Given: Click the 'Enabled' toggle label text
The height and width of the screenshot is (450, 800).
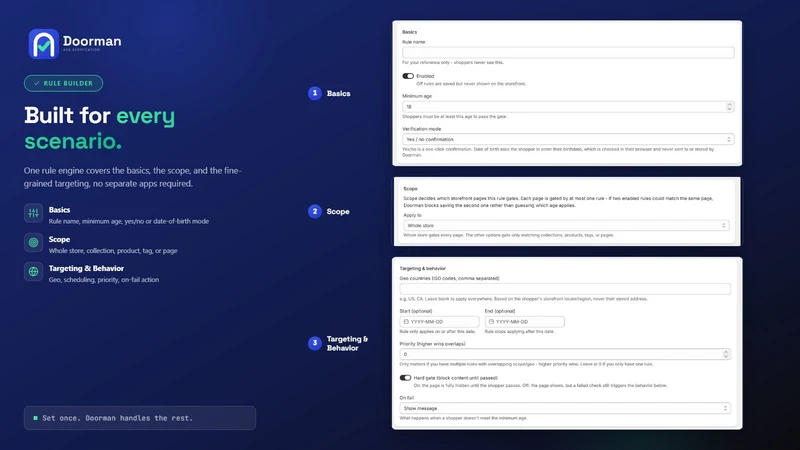Looking at the screenshot, I should click(425, 76).
